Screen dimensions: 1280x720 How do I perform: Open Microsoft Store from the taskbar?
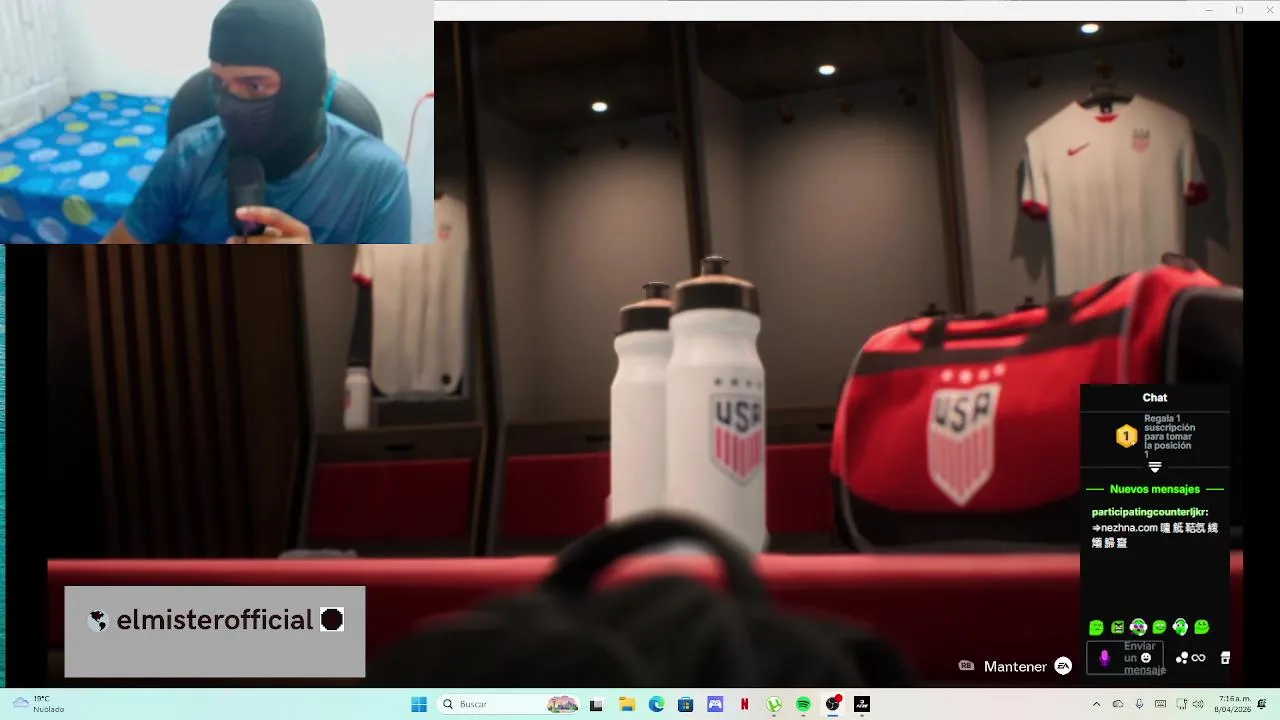tap(685, 704)
